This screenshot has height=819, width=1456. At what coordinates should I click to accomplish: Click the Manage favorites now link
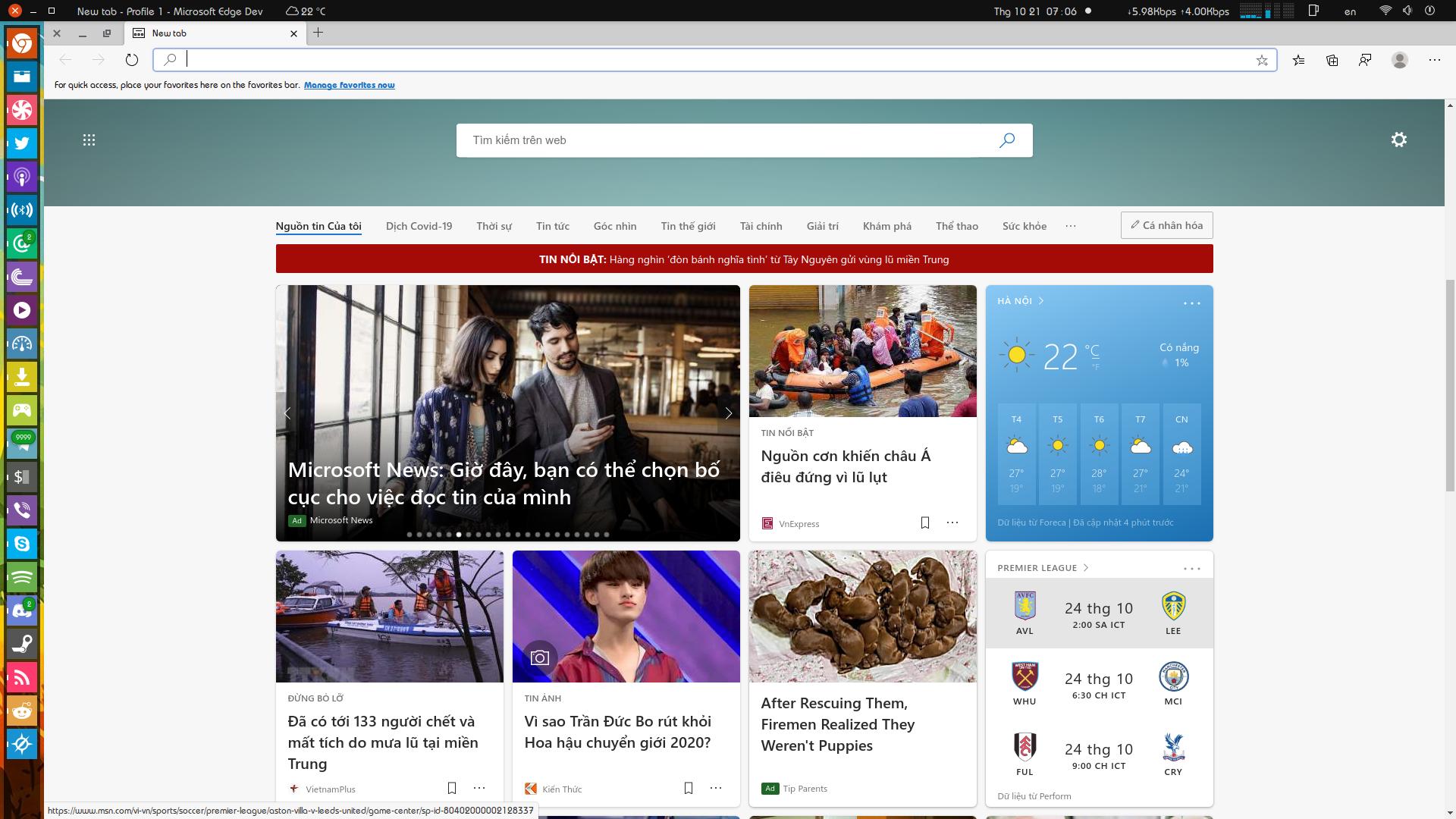[349, 85]
